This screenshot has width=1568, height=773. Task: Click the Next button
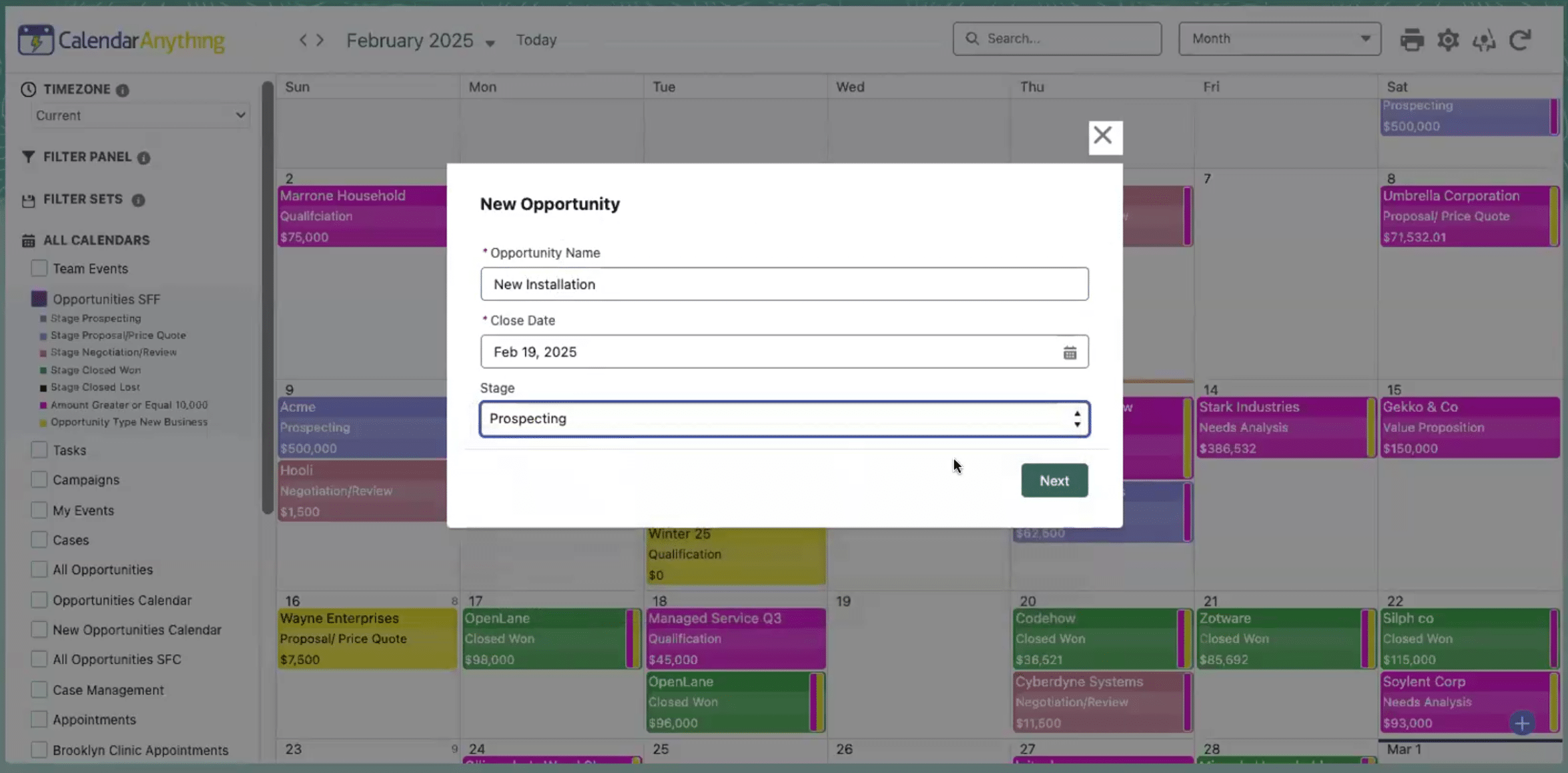[1054, 481]
